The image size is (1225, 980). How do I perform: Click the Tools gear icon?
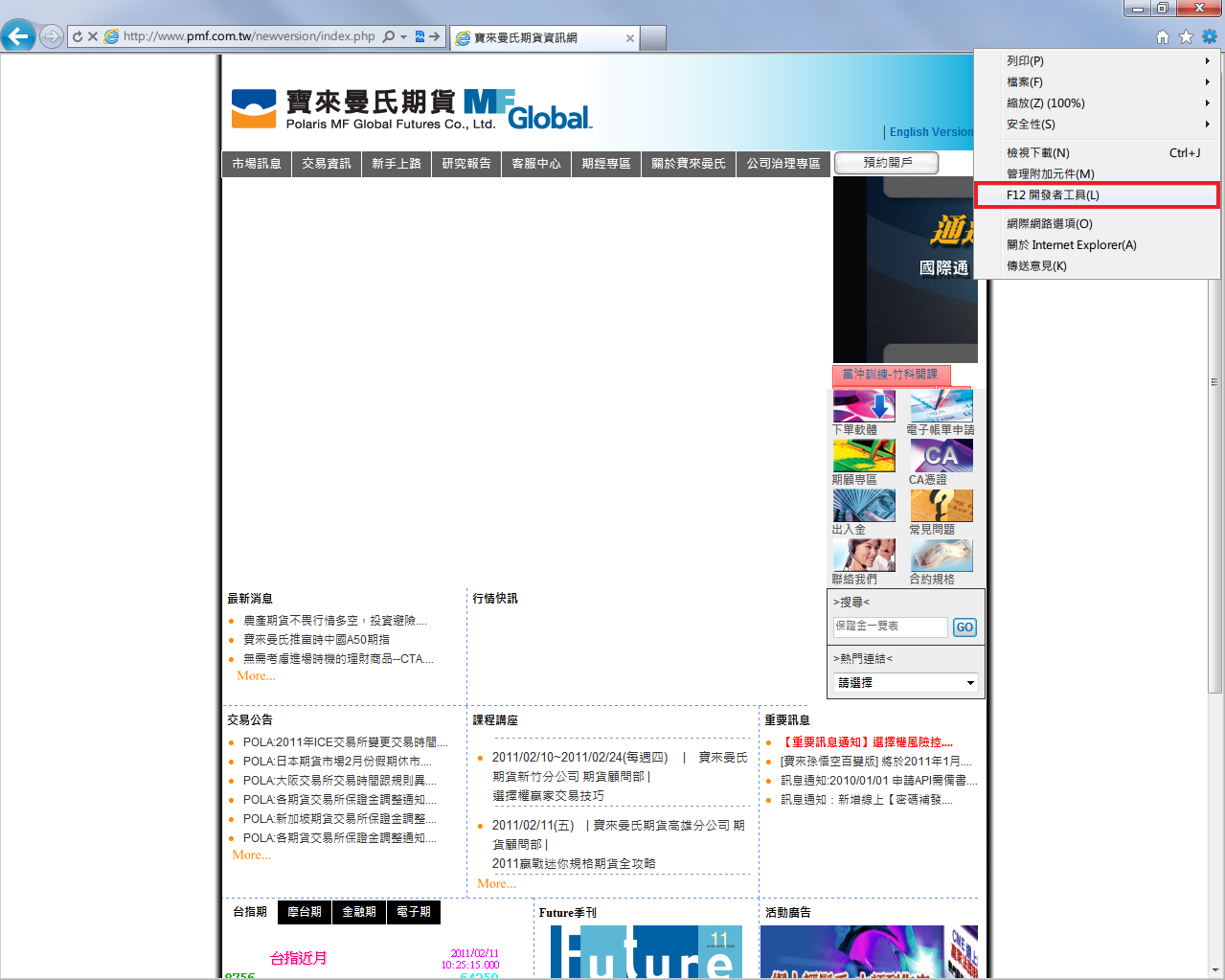click(1210, 36)
